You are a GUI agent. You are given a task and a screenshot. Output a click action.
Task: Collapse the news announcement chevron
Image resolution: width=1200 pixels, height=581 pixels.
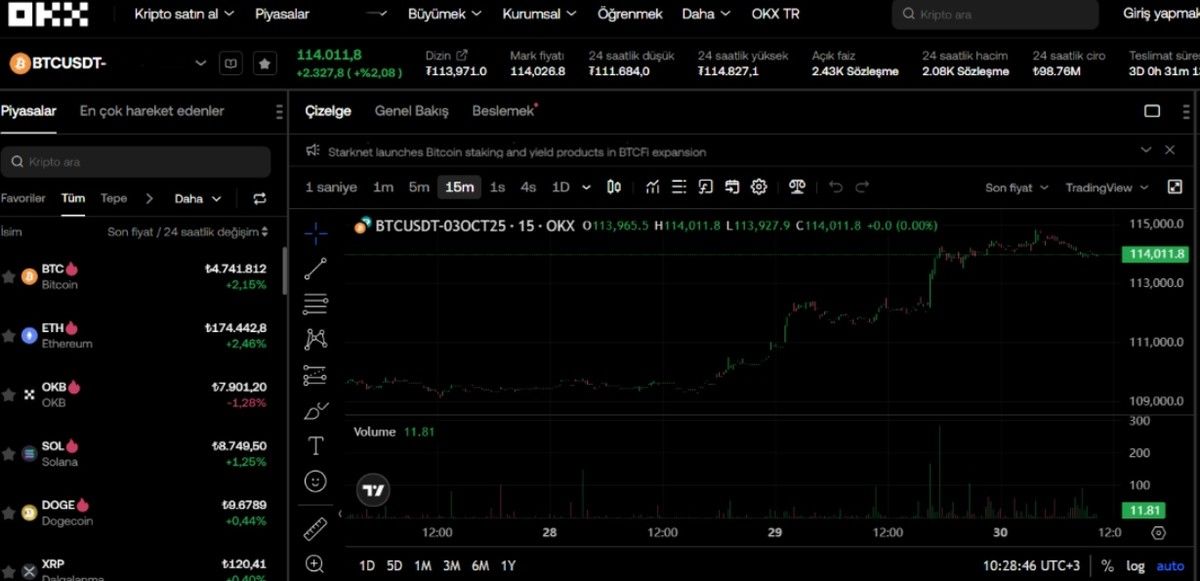1146,149
